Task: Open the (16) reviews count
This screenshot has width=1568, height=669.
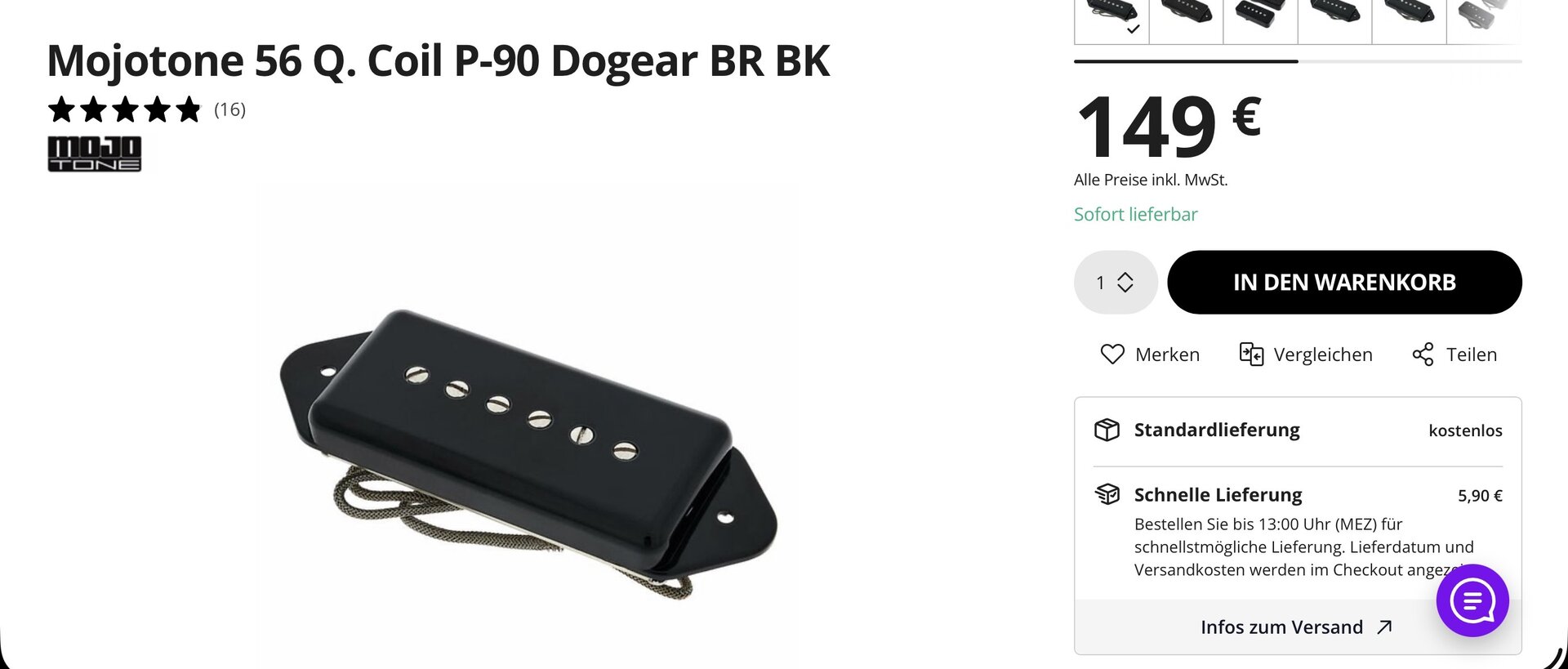Action: (x=229, y=109)
